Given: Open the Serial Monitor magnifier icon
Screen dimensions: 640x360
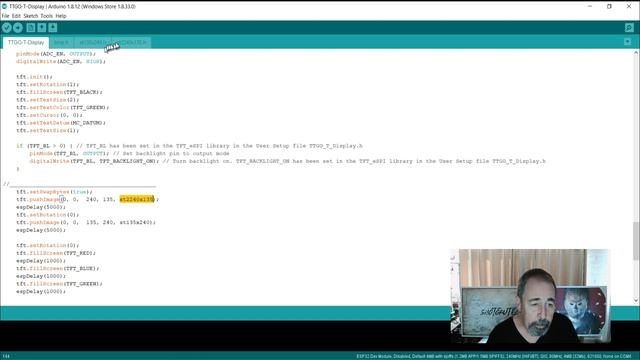Looking at the screenshot, I should (x=629, y=28).
